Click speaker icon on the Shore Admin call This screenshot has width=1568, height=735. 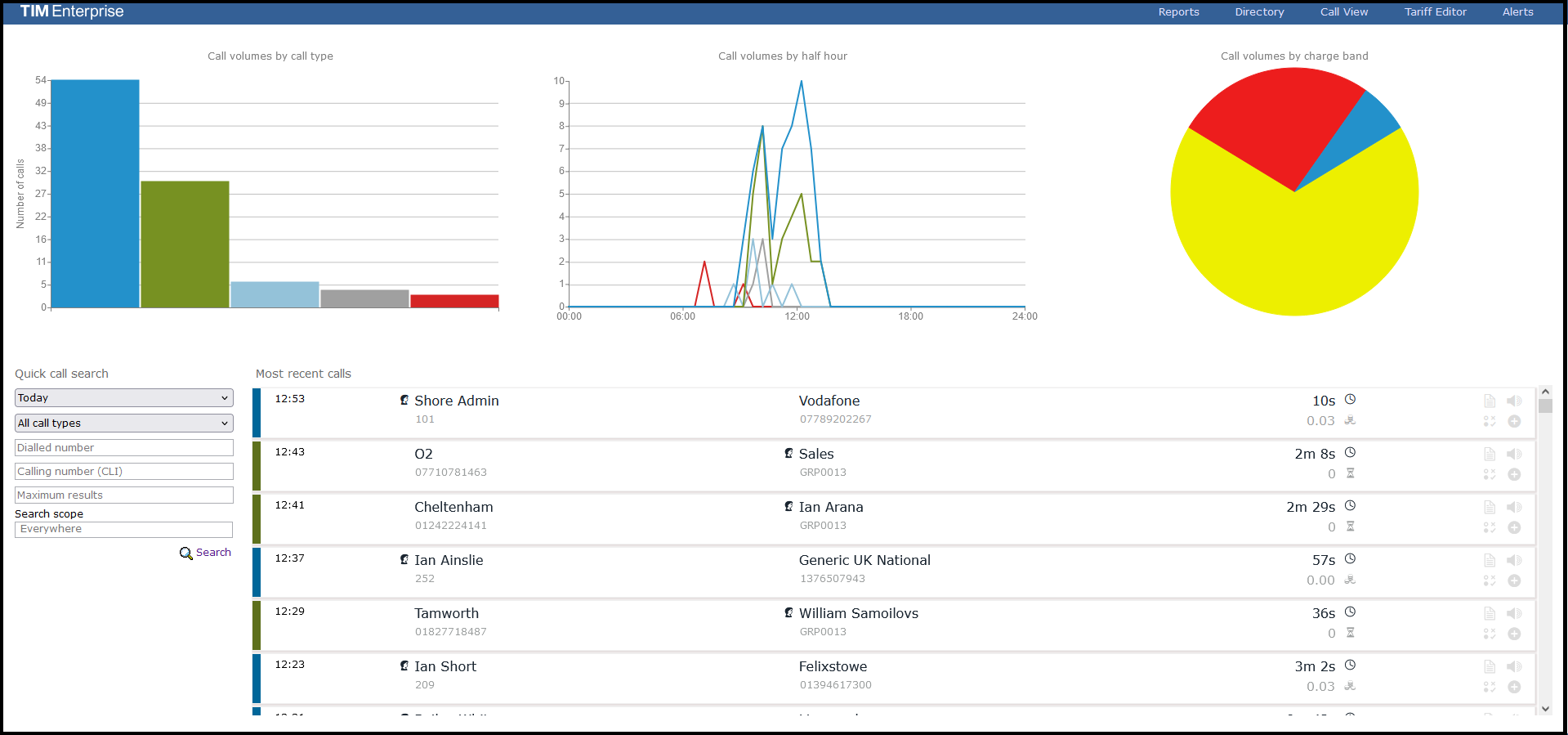click(x=1514, y=401)
